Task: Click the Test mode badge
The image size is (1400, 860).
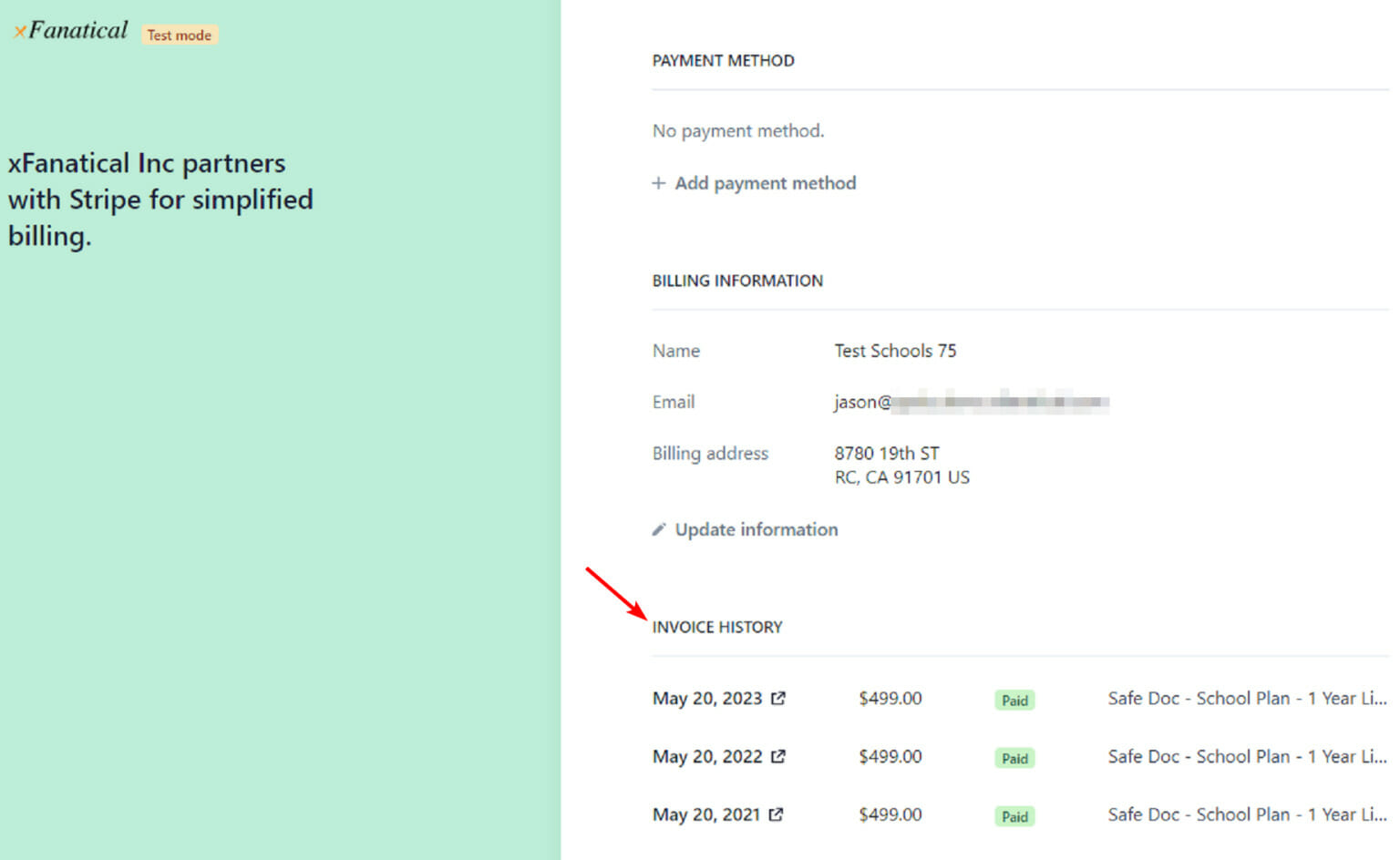Action: pyautogui.click(x=179, y=35)
